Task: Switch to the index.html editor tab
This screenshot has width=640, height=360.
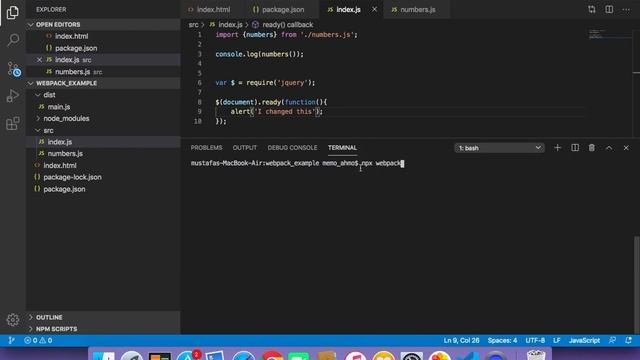Action: point(212,9)
